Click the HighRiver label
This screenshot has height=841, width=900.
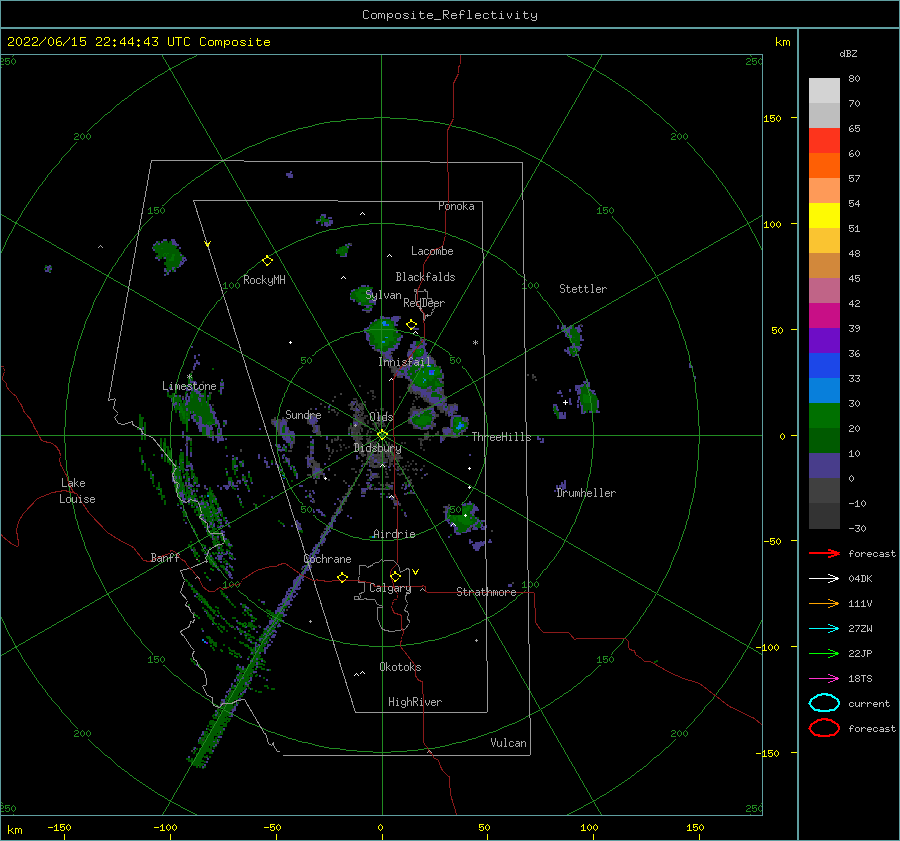click(415, 702)
